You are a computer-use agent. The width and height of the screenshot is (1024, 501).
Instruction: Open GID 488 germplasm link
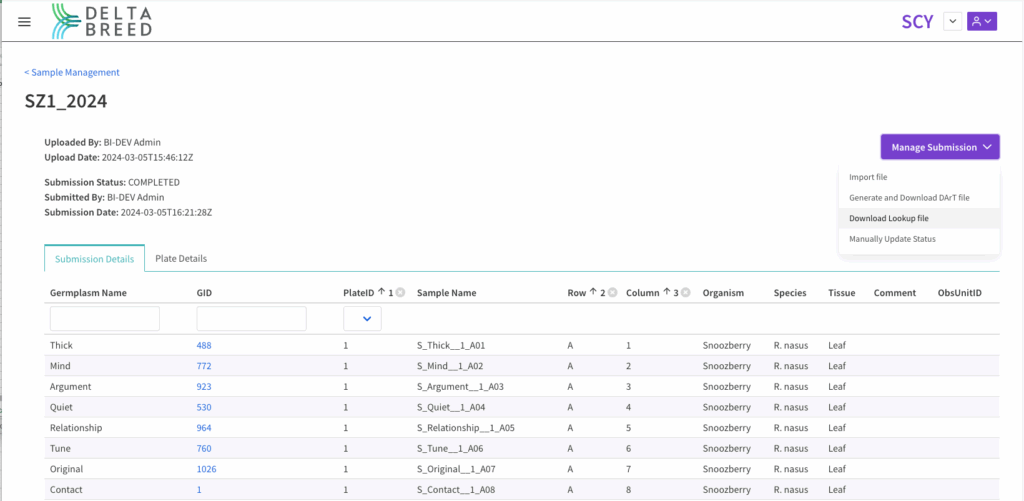[204, 345]
